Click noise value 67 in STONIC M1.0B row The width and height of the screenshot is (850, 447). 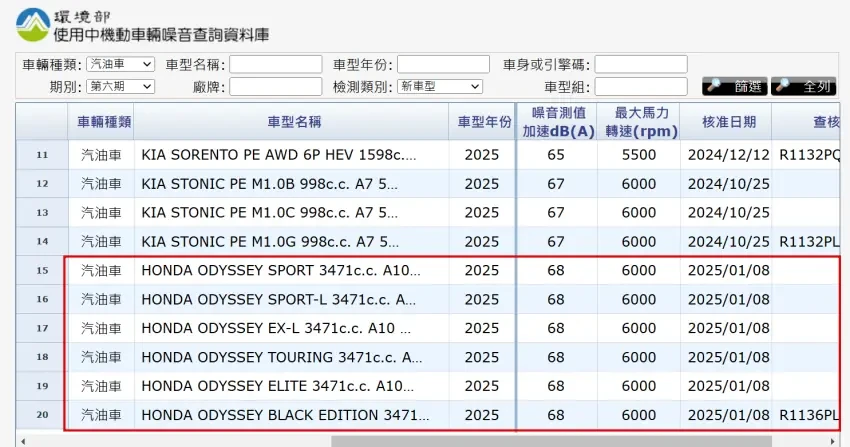coord(556,184)
